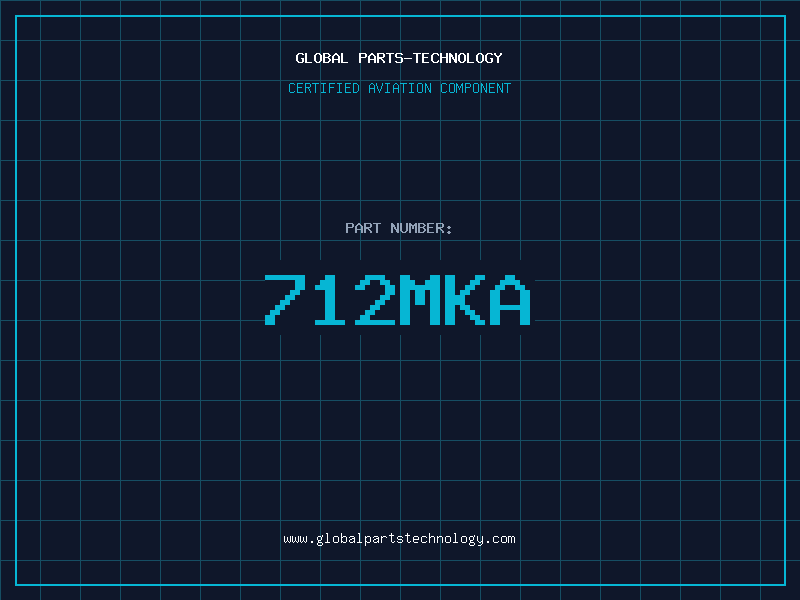The width and height of the screenshot is (800, 600).
Task: Select the CERTIFIED AVIATION COMPONENT subtitle
Action: tap(399, 88)
